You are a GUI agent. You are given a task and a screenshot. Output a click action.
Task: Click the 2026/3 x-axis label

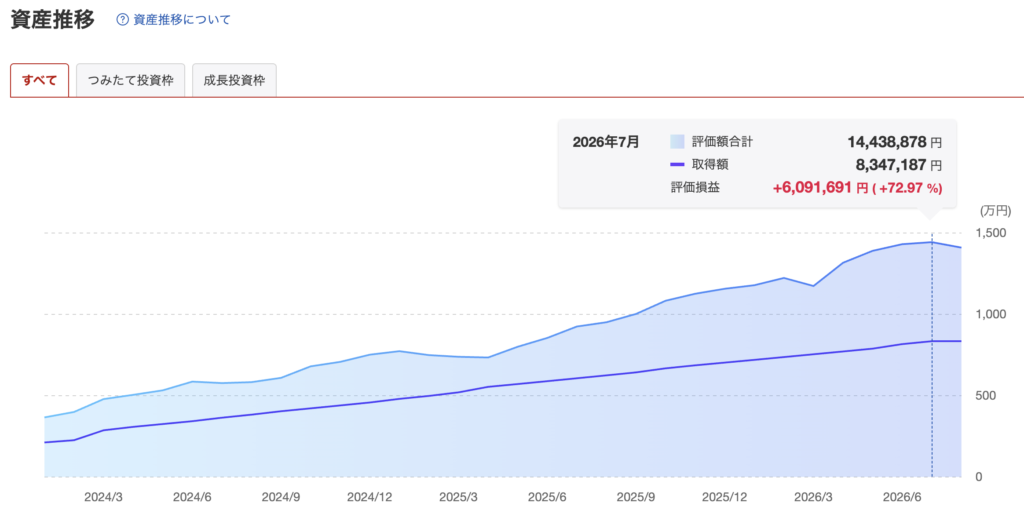(814, 497)
